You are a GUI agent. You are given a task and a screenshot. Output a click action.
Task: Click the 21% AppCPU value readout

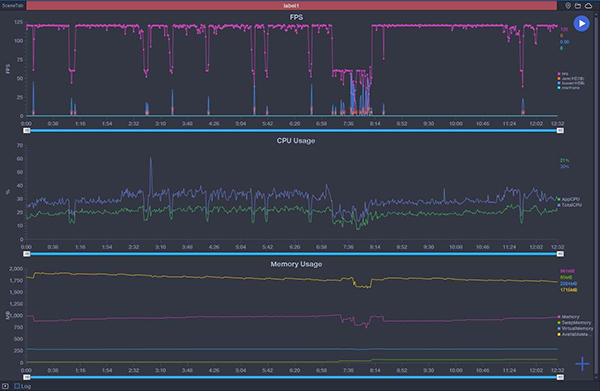click(x=564, y=160)
